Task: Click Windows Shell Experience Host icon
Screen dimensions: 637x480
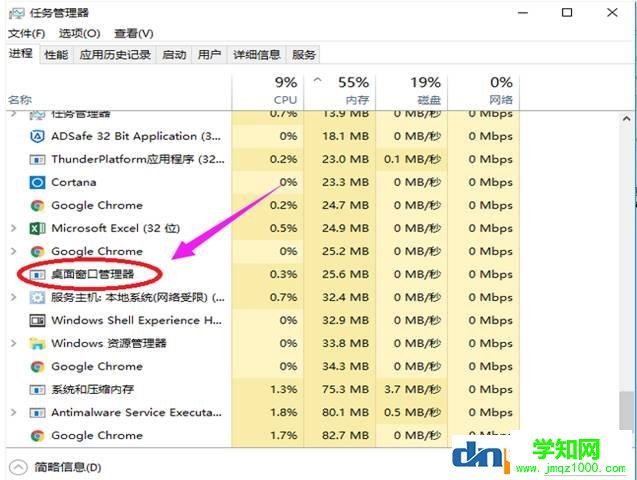Action: (x=37, y=321)
